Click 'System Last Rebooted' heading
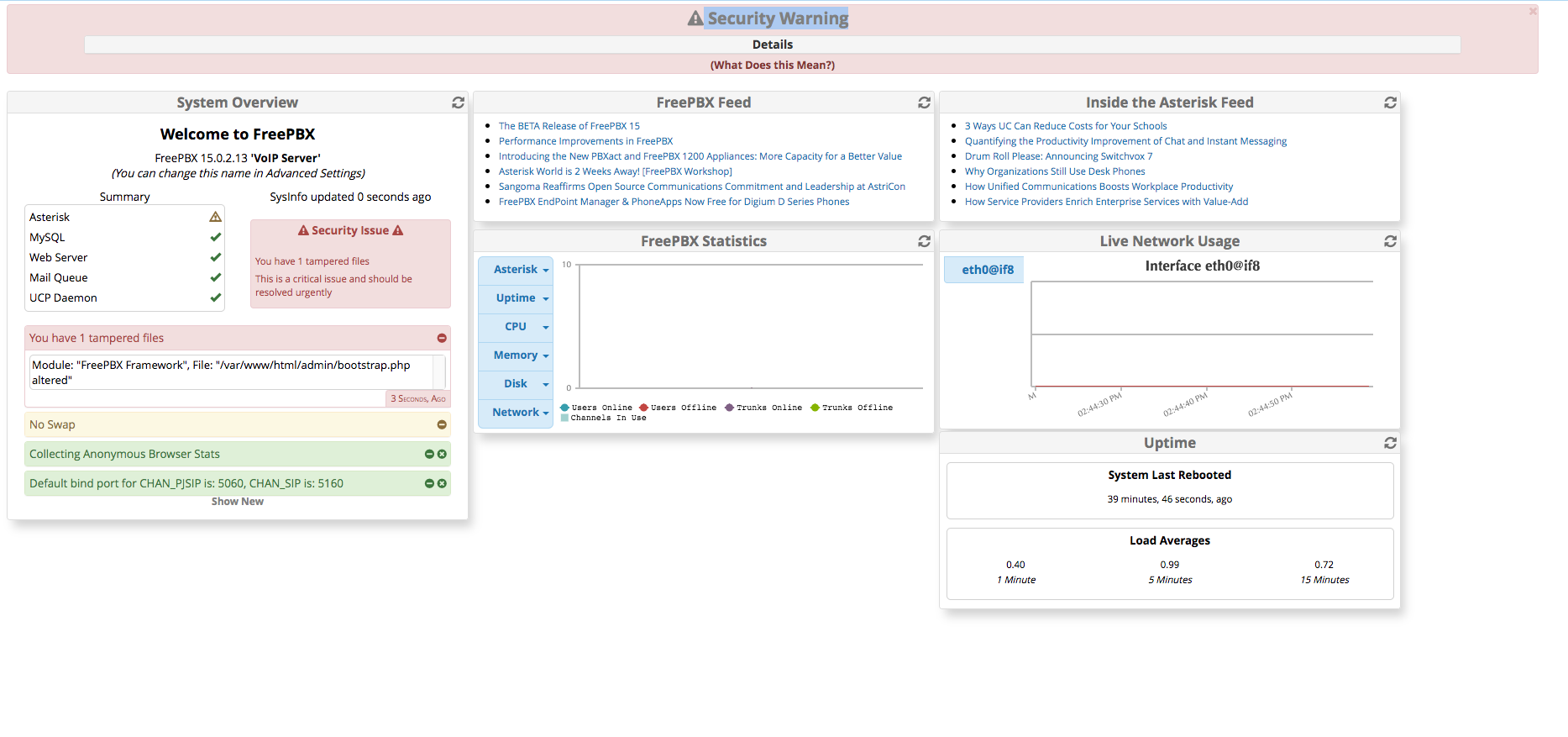Screen dimensions: 1568x737 click(1169, 475)
